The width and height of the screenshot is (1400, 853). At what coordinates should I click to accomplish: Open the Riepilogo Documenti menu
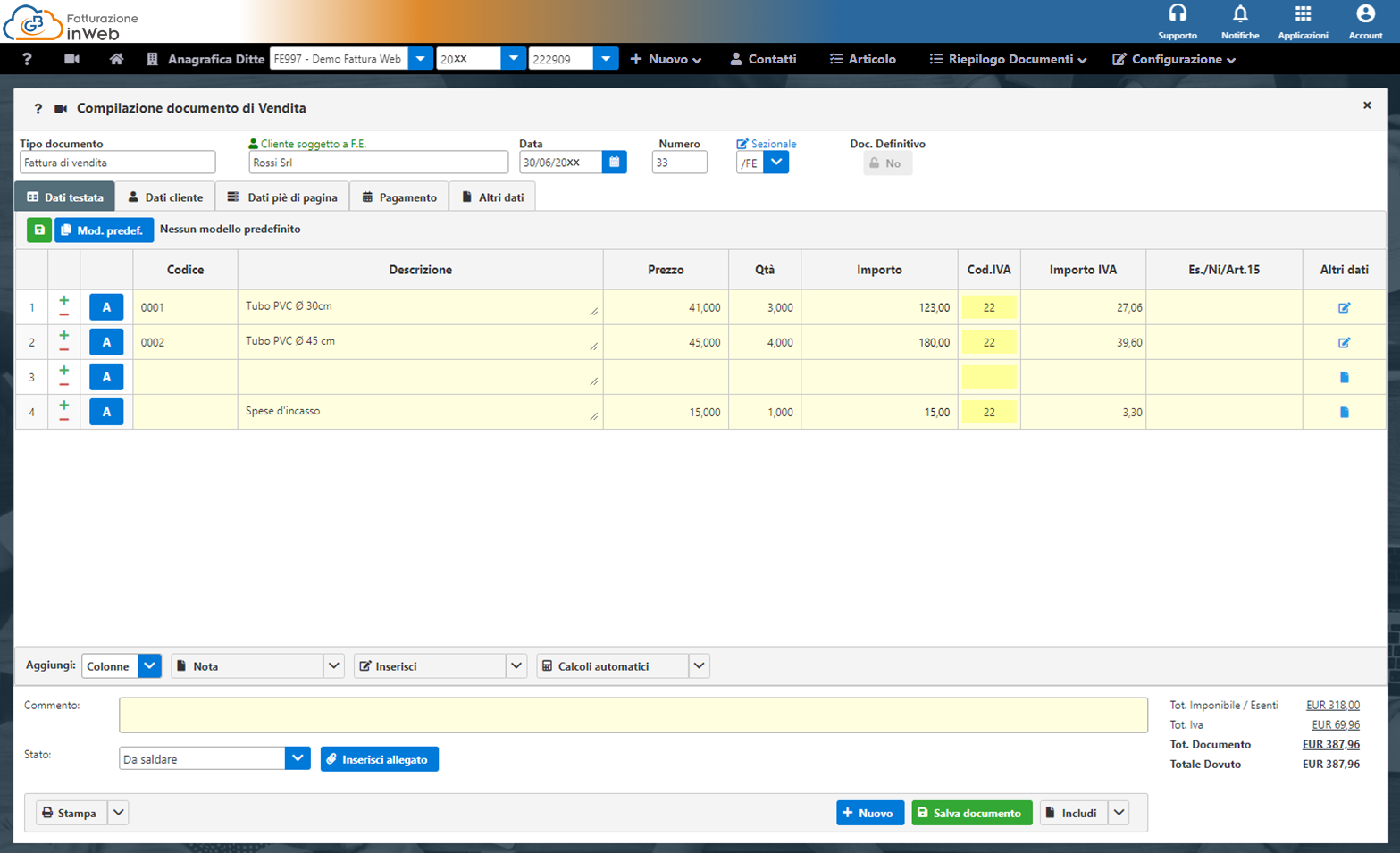pyautogui.click(x=1009, y=59)
